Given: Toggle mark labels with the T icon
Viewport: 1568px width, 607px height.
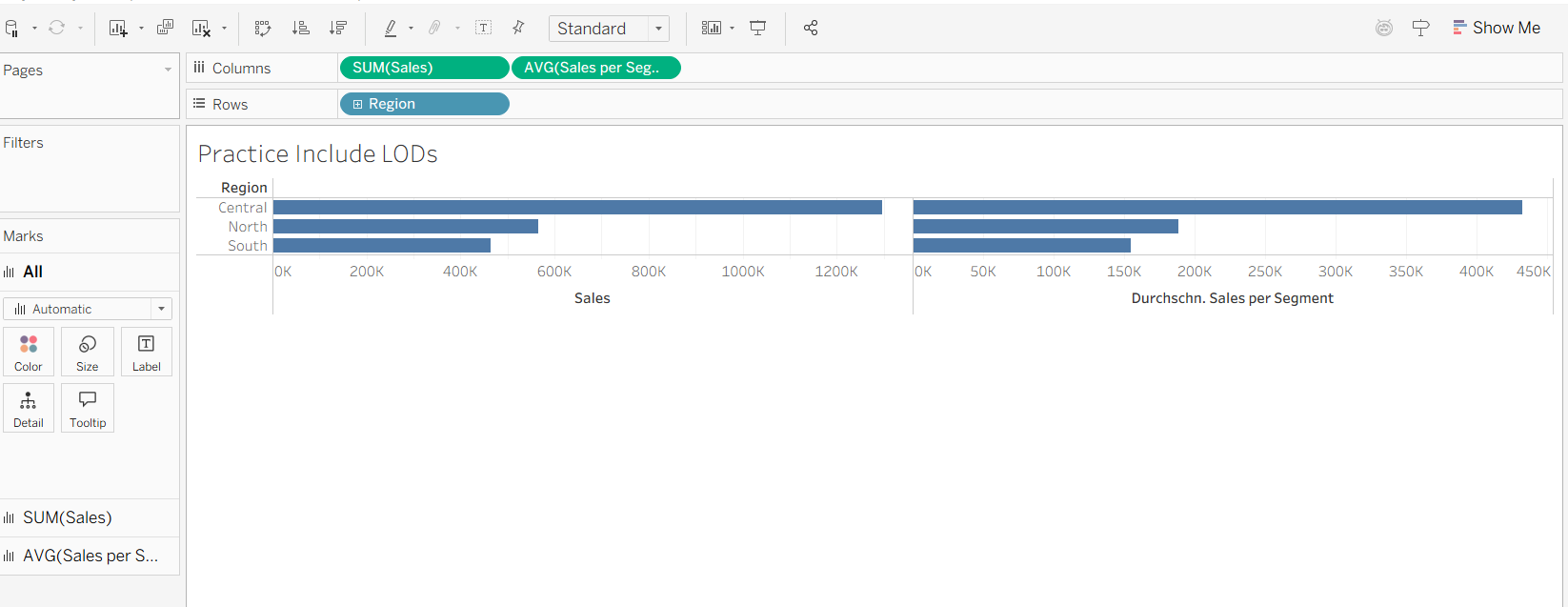Looking at the screenshot, I should click(x=484, y=29).
